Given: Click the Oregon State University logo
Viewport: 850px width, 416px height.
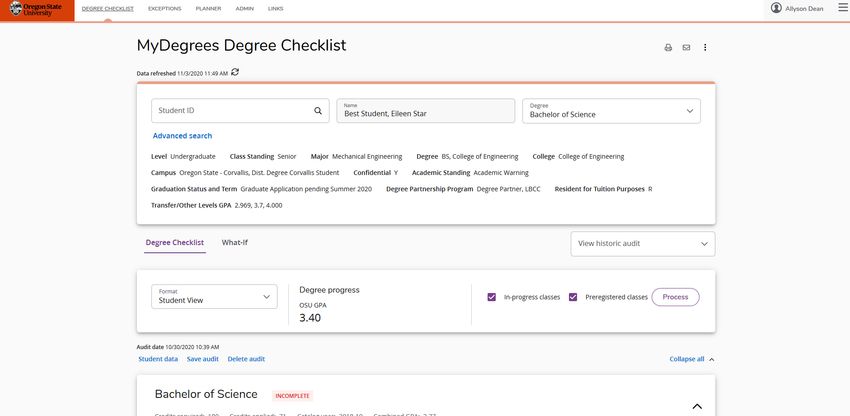Looking at the screenshot, I should click(x=36, y=9).
